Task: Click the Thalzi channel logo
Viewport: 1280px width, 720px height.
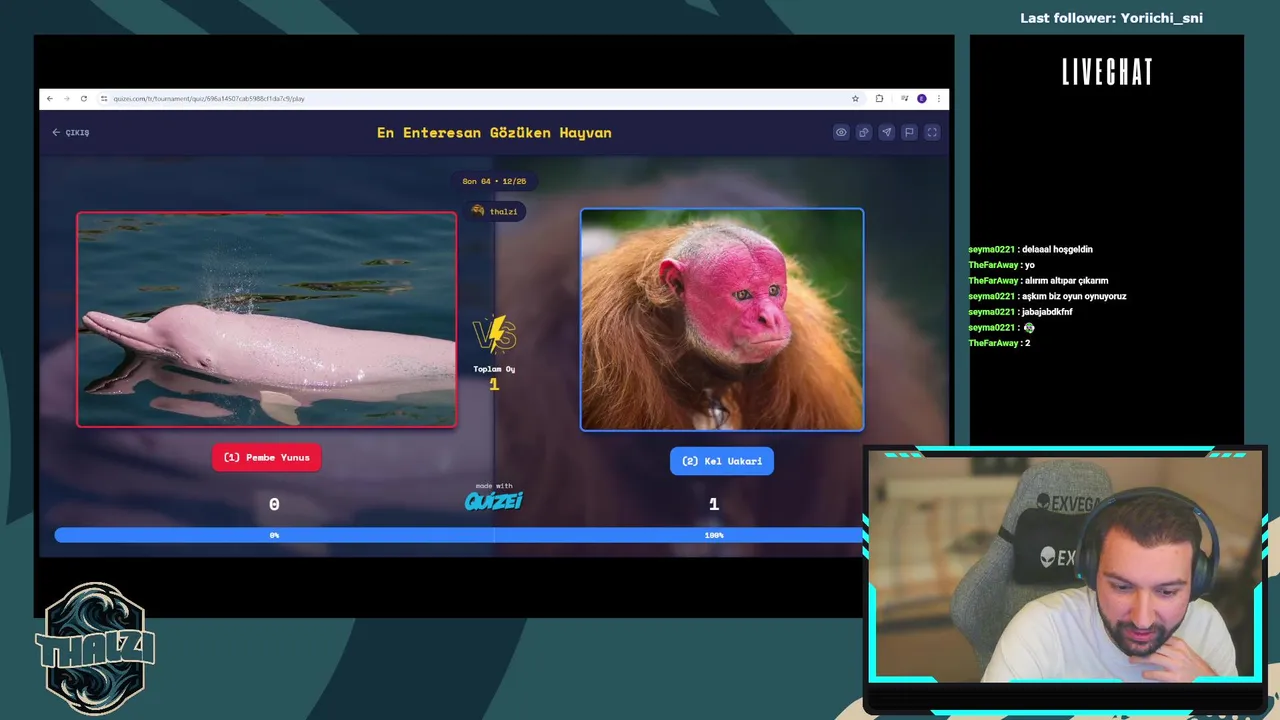Action: [95, 648]
